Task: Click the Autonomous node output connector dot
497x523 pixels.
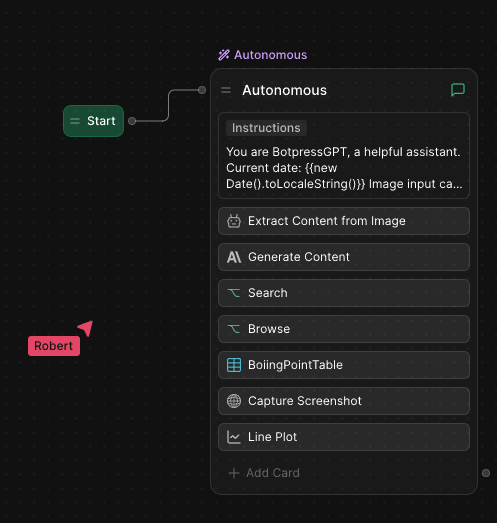Action: pos(486,473)
